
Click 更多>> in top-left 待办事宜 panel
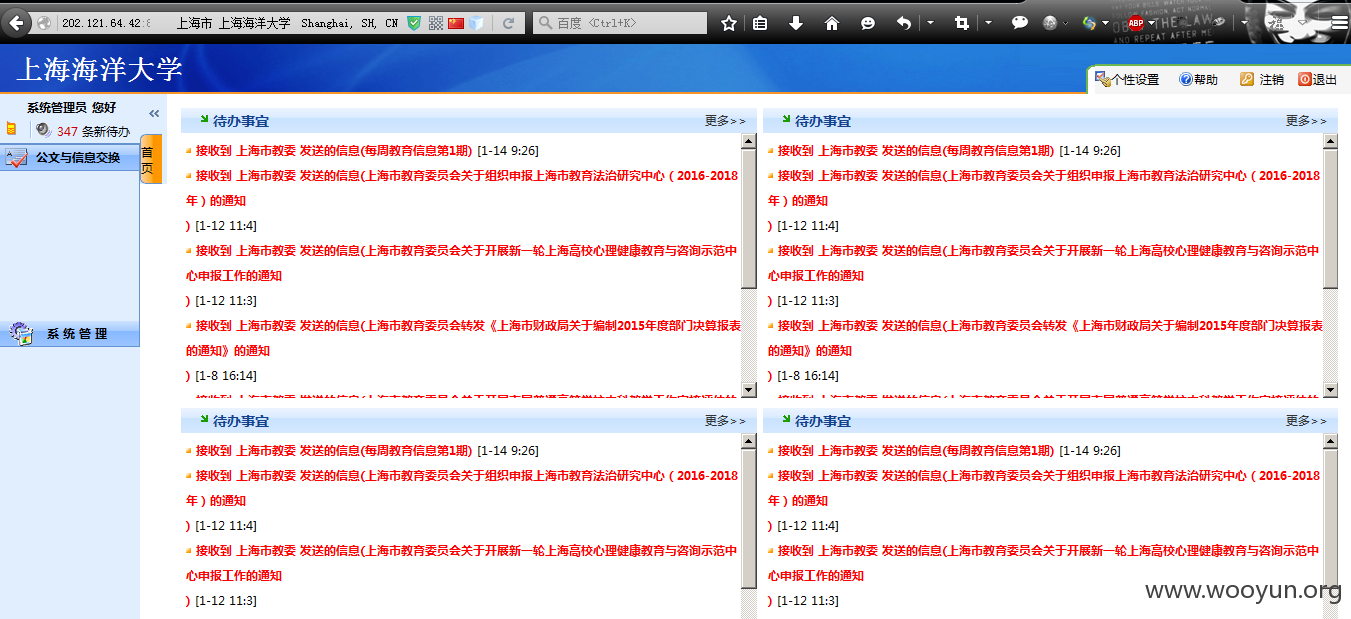725,121
